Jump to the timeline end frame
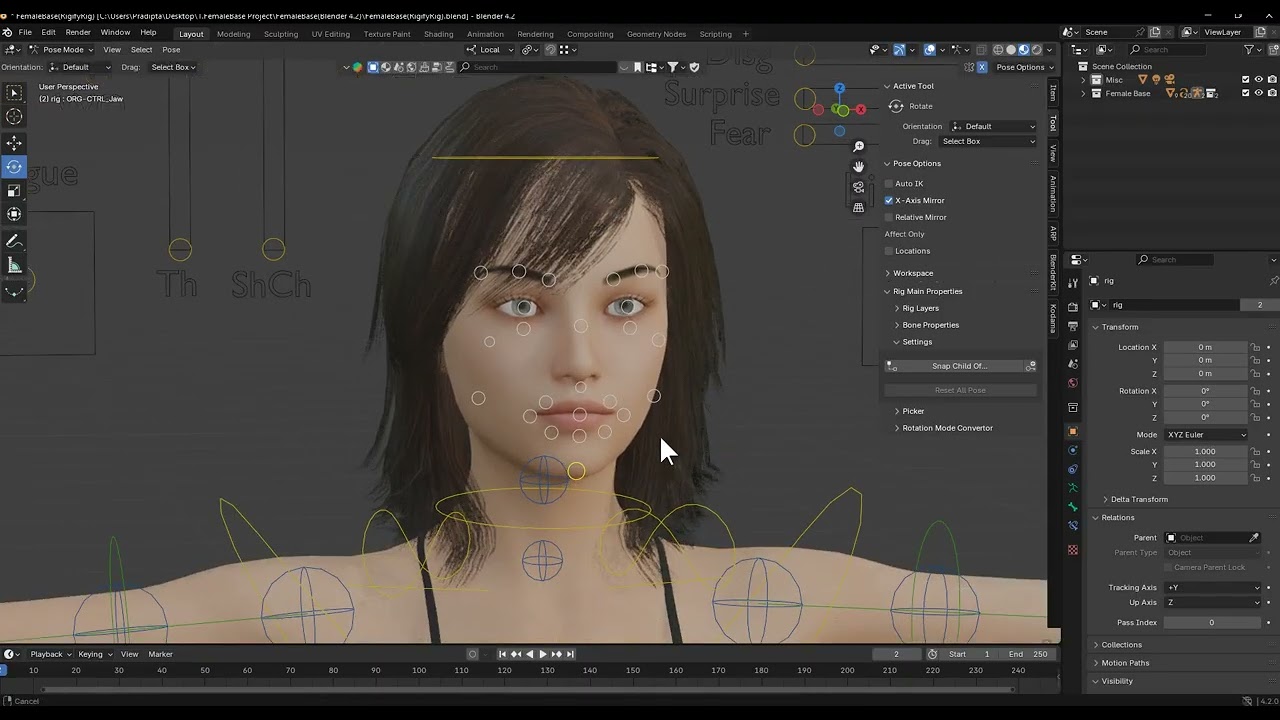The width and height of the screenshot is (1280, 720). (570, 654)
